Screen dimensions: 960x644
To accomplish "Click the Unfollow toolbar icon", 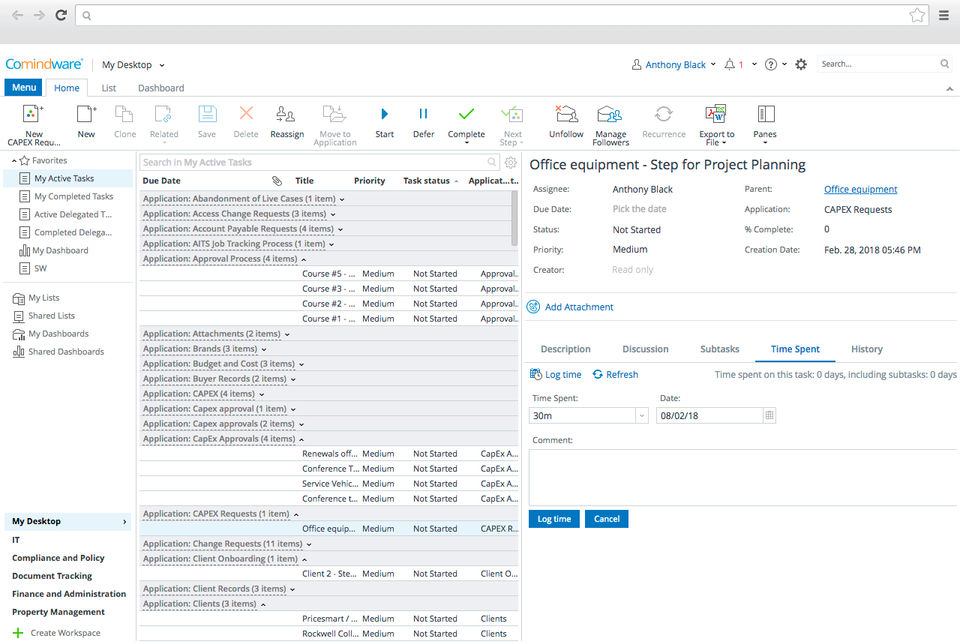I will click(x=566, y=115).
